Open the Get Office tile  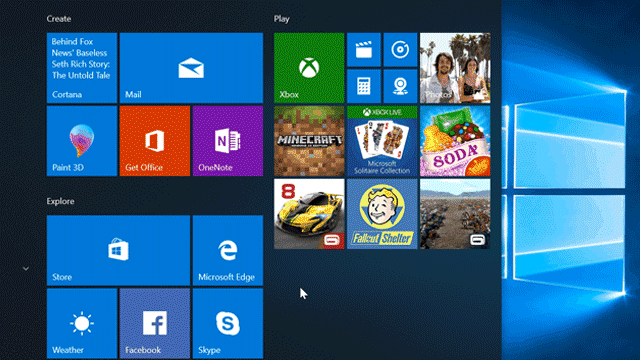155,141
